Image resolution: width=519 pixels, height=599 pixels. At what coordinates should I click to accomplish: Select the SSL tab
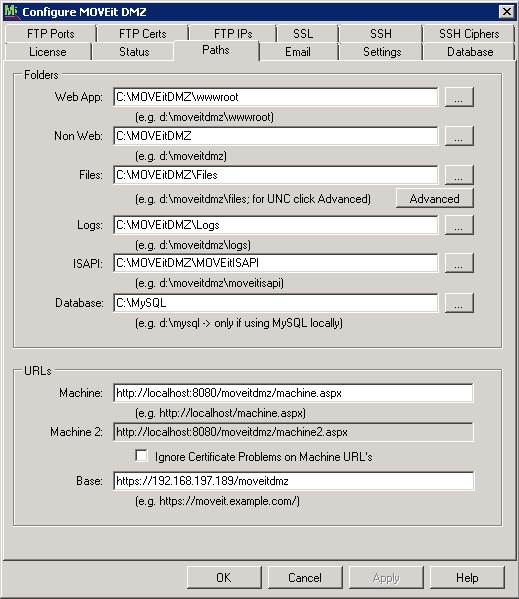[303, 34]
